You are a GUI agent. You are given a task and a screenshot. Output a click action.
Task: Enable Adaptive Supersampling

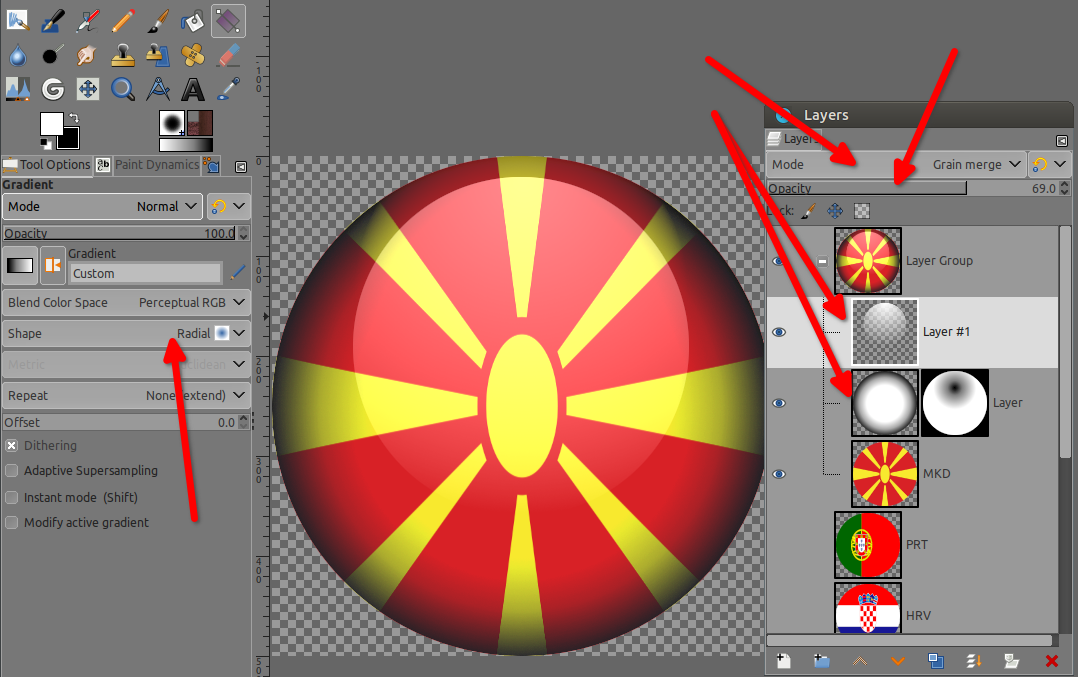pyautogui.click(x=12, y=471)
